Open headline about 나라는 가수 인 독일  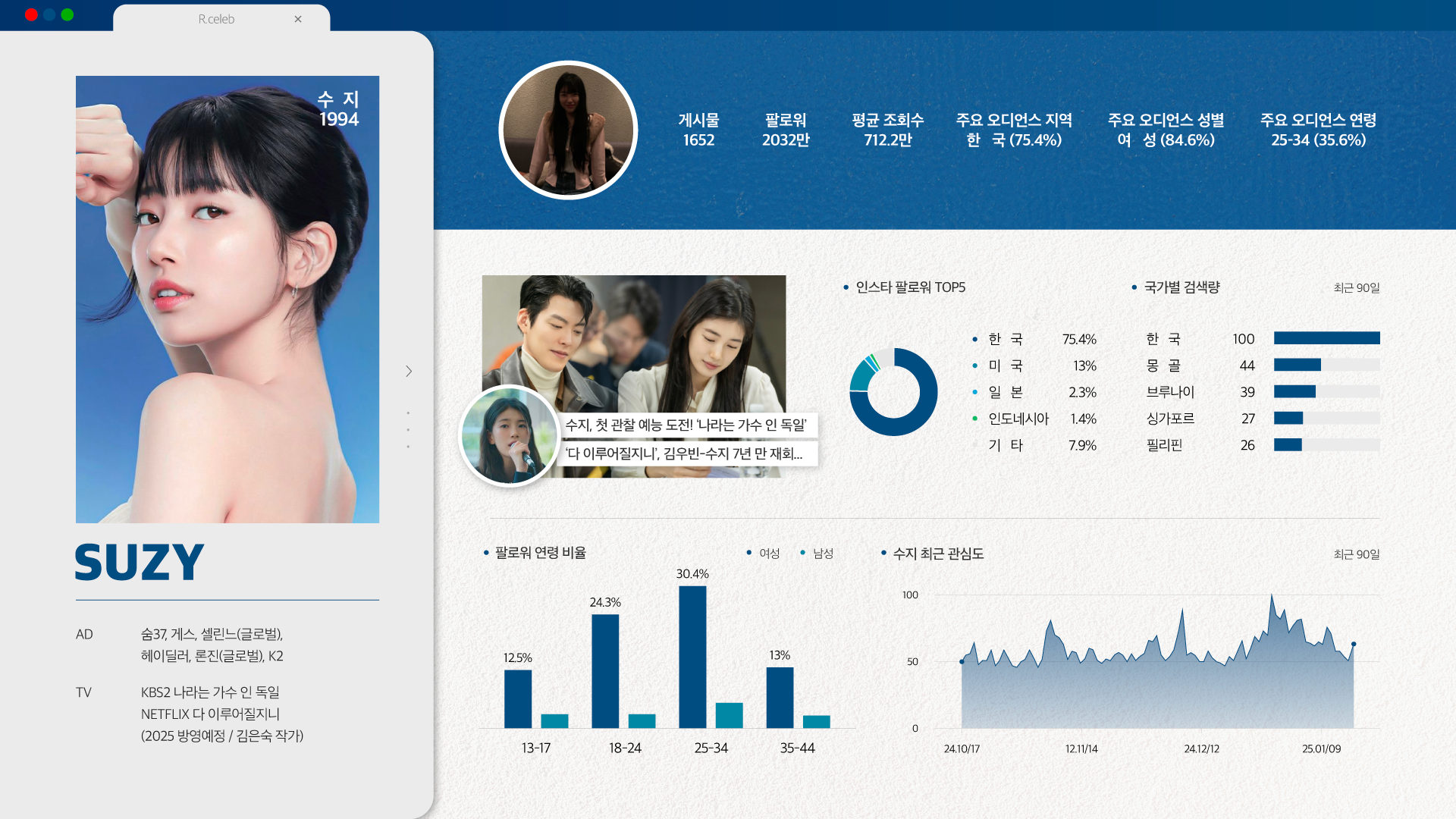point(686,425)
